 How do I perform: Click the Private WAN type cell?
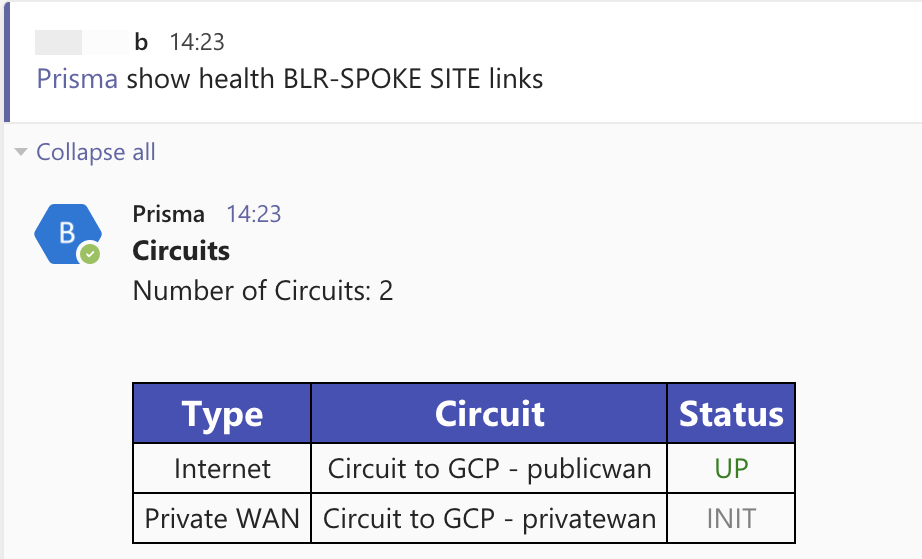[222, 519]
